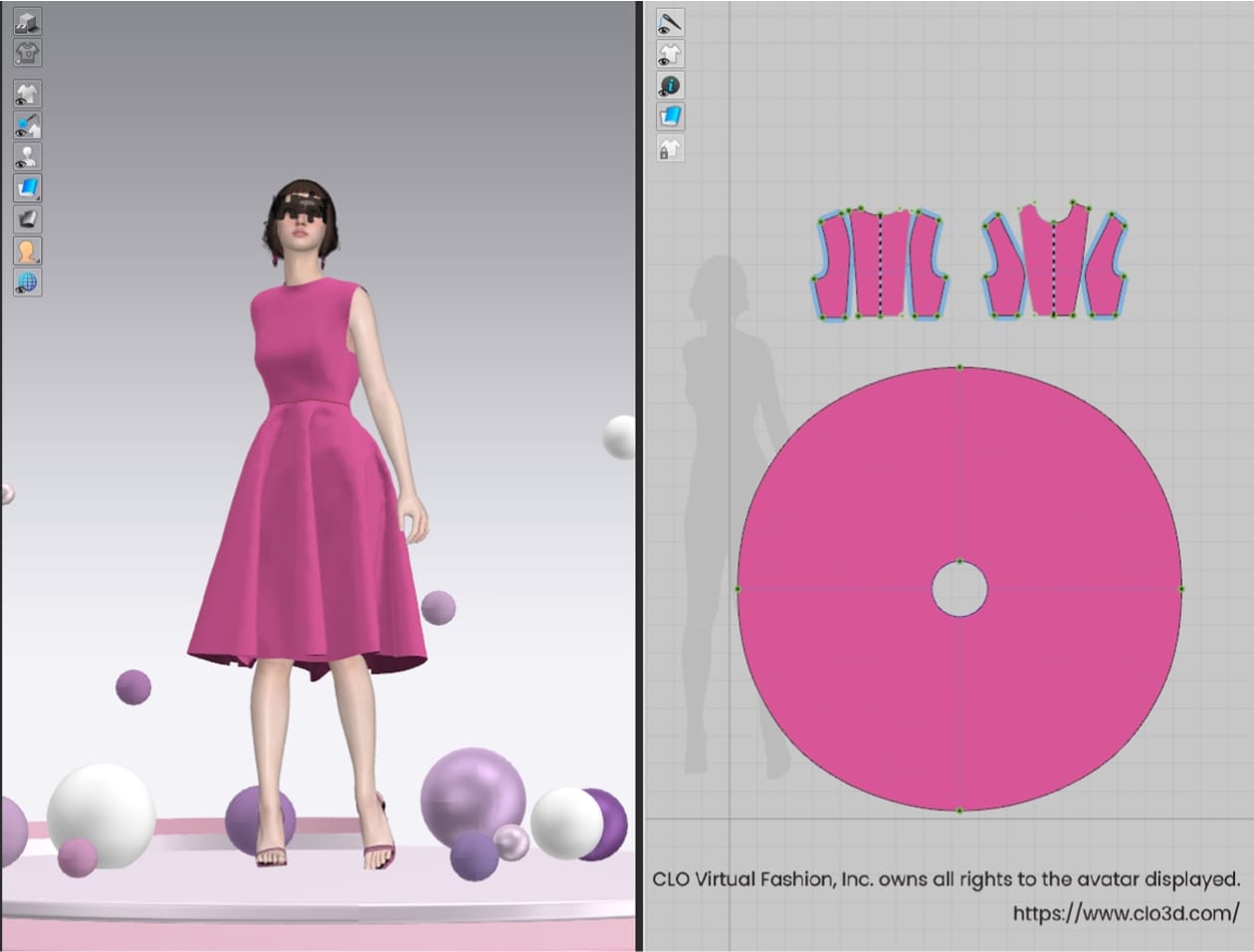
Task: Toggle Show Seamline needle icon in 2D window
Action: pos(670,22)
